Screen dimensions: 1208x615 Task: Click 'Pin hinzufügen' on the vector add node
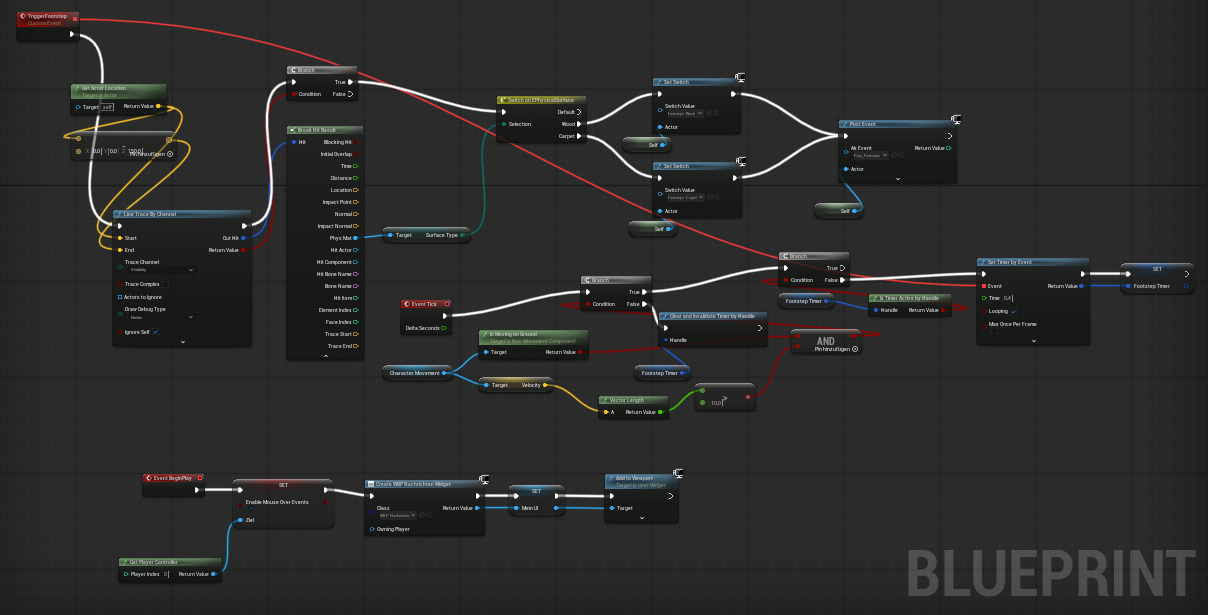[152, 154]
